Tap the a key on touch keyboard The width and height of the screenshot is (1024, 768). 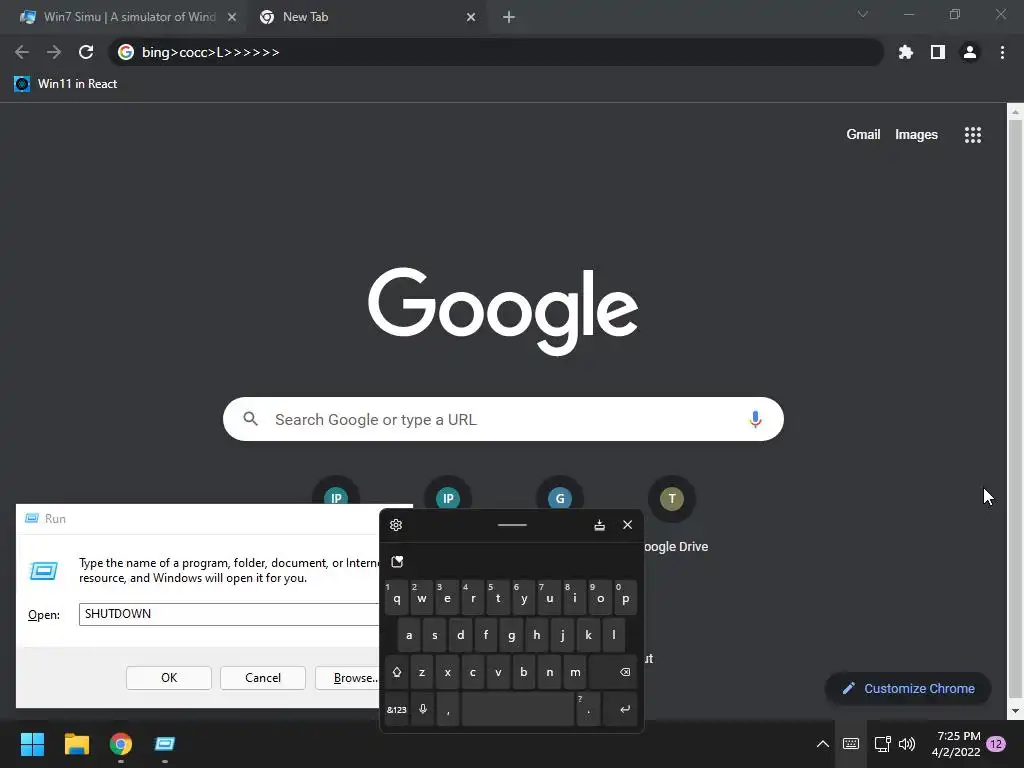pyautogui.click(x=409, y=635)
